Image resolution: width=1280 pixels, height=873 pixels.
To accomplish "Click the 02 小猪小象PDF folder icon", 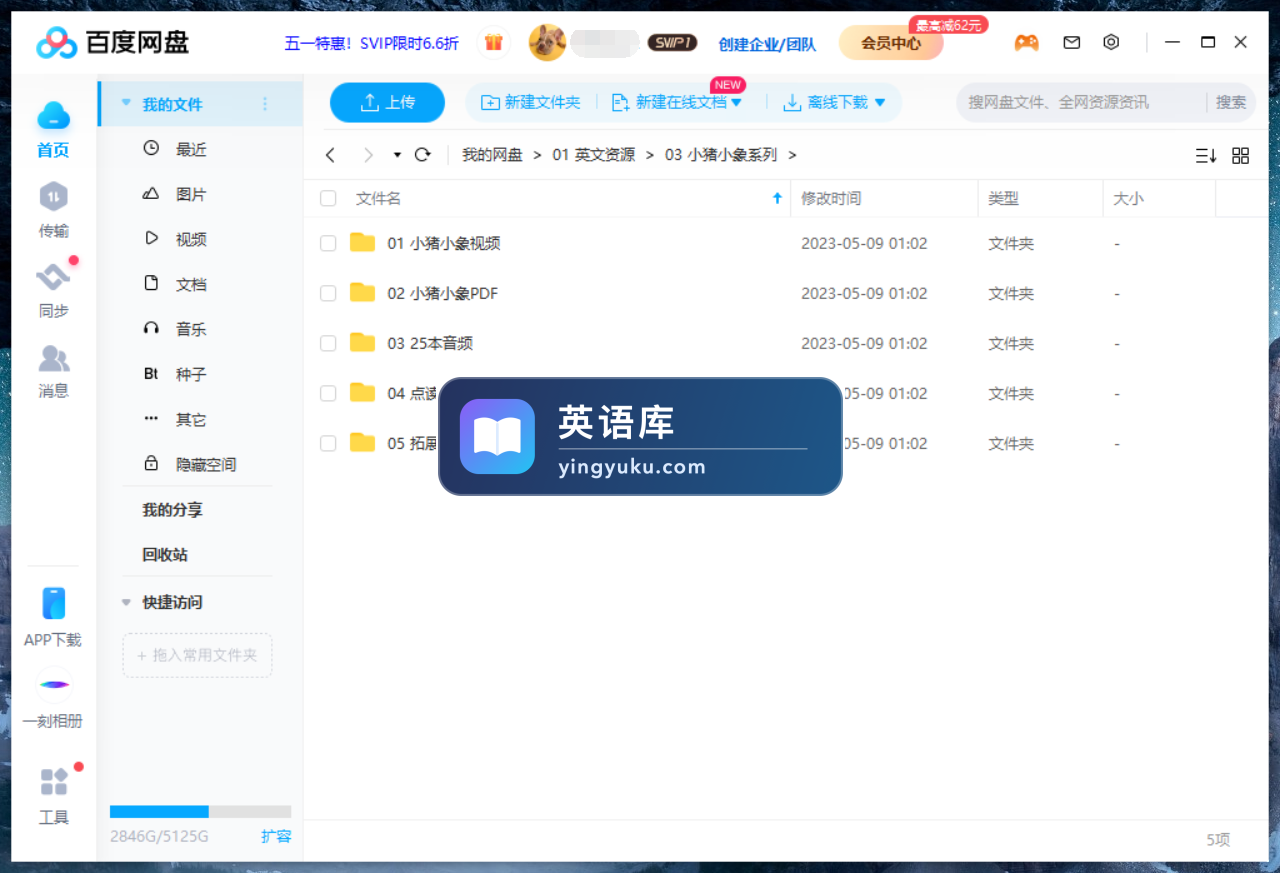I will click(x=362, y=292).
